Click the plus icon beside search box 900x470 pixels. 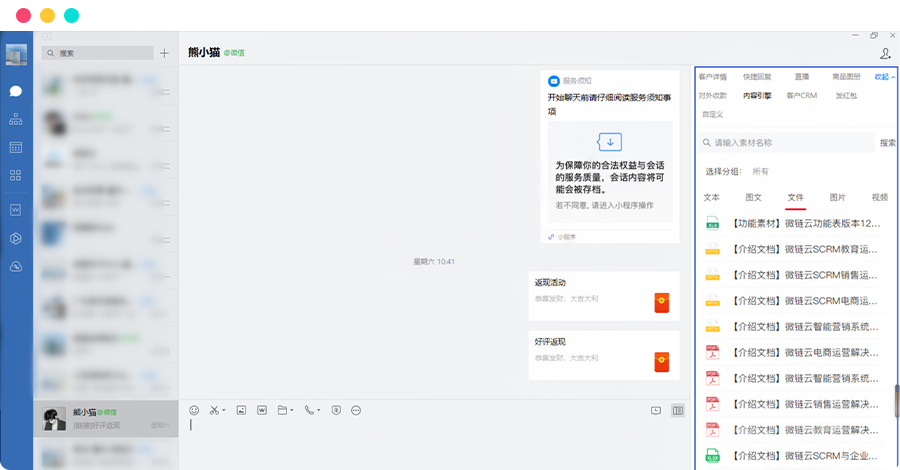pos(164,53)
